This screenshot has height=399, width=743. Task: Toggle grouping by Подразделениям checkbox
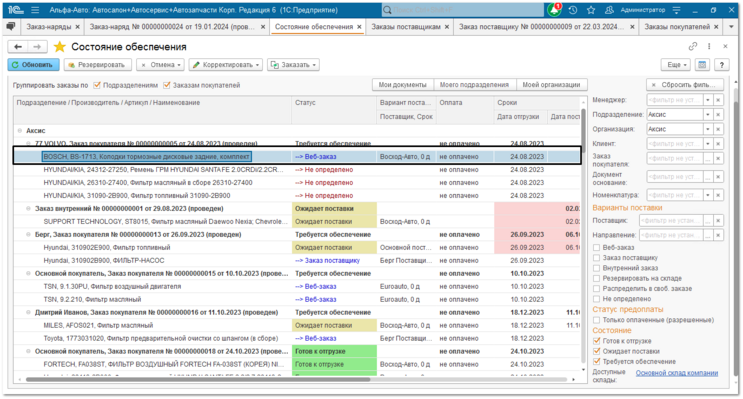[x=97, y=85]
